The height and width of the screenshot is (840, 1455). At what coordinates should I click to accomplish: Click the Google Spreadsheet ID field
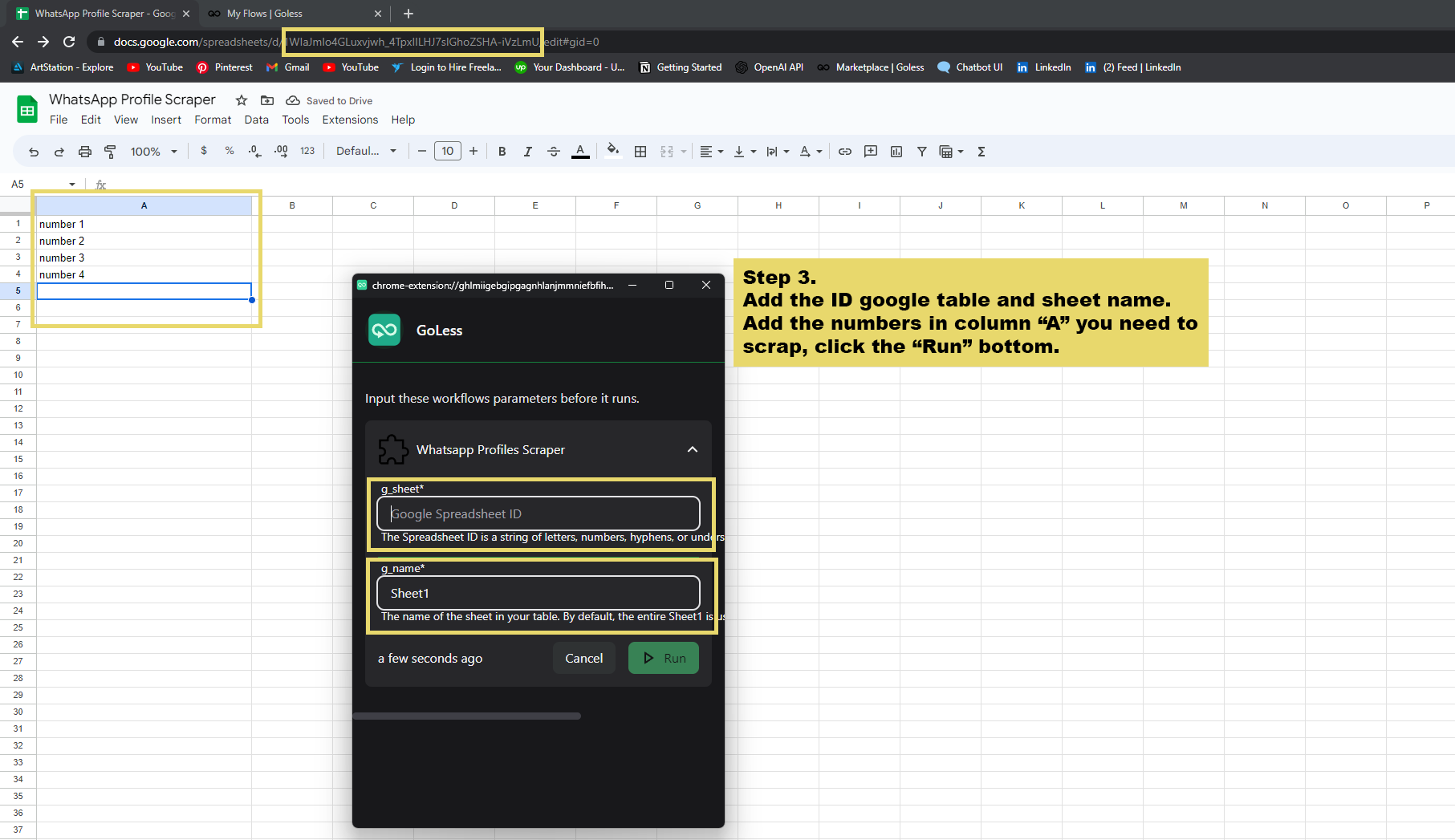[539, 513]
